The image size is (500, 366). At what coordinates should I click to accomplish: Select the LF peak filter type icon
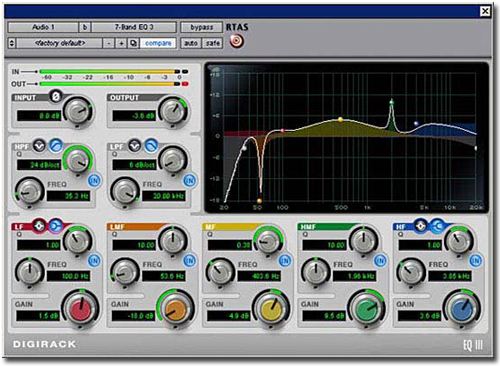pos(40,226)
